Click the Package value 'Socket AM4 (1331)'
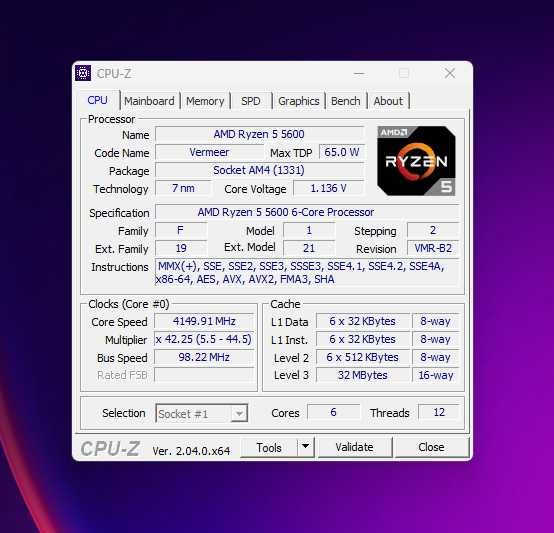The height and width of the screenshot is (533, 554). point(259,170)
